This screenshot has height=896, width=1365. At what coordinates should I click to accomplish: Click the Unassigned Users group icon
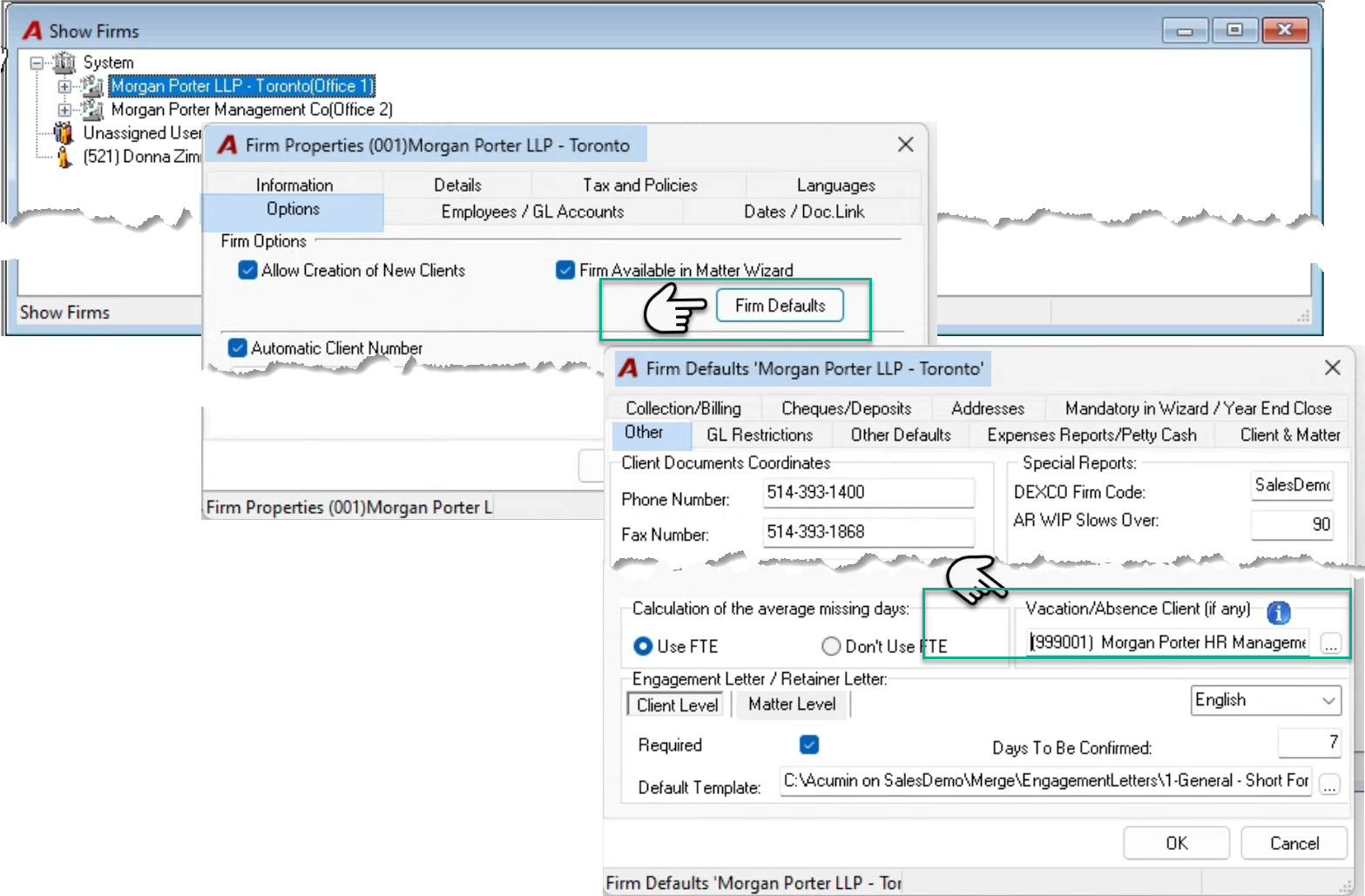click(64, 133)
